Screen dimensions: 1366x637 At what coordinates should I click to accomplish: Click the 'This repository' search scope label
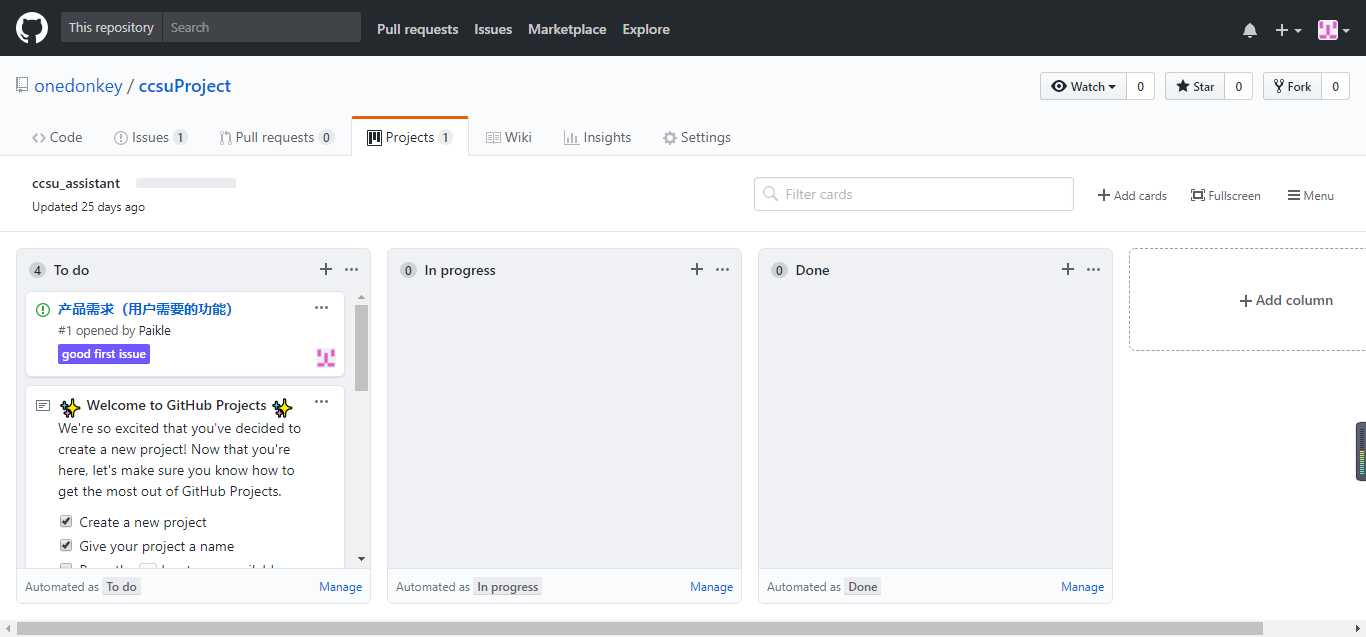click(112, 27)
